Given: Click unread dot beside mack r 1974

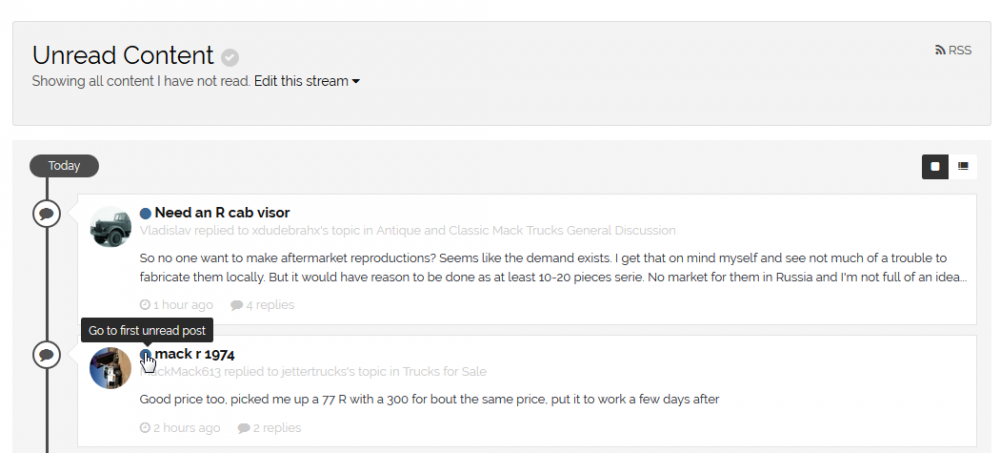Looking at the screenshot, I should [x=145, y=354].
